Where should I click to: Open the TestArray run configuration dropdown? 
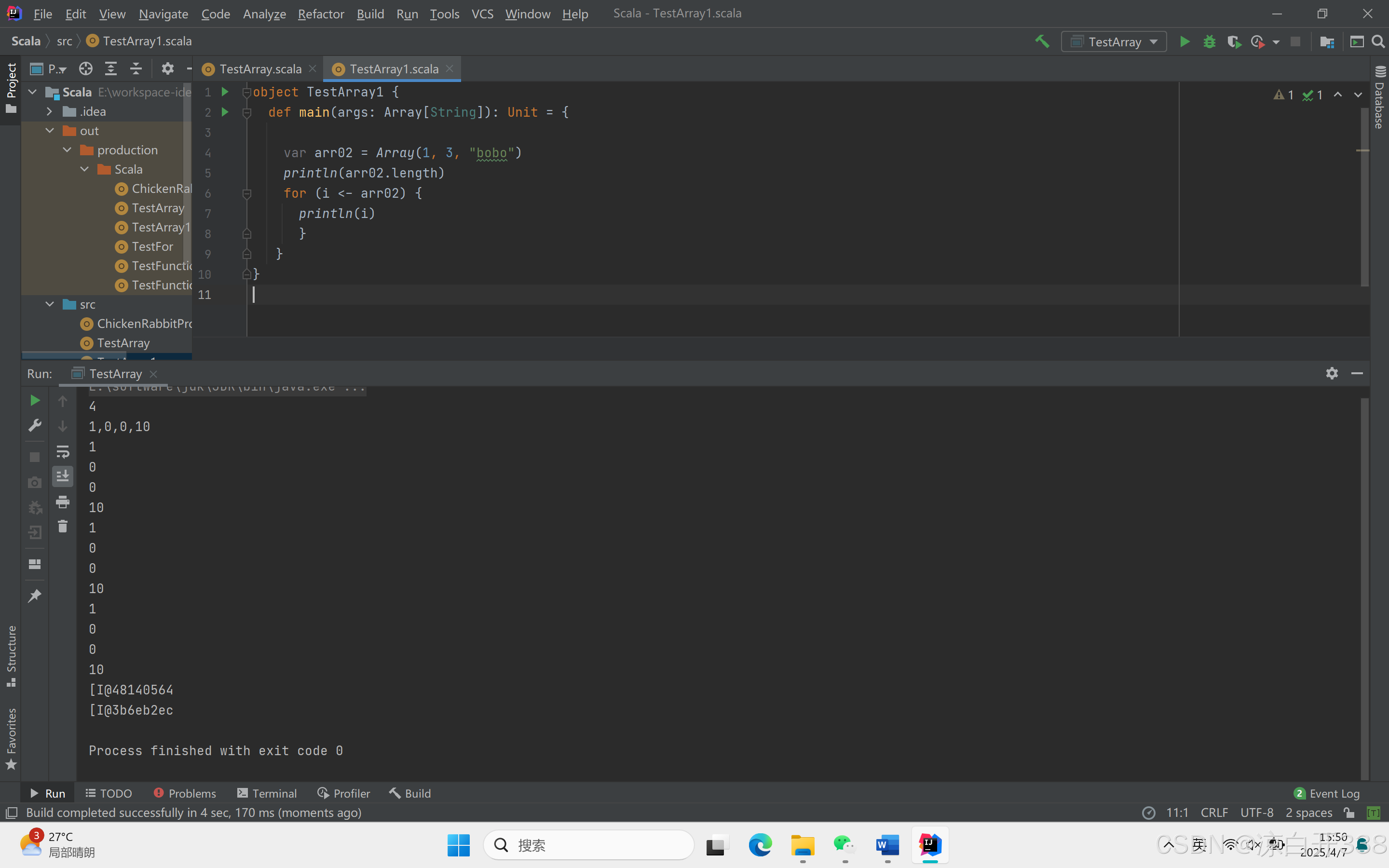1114,42
